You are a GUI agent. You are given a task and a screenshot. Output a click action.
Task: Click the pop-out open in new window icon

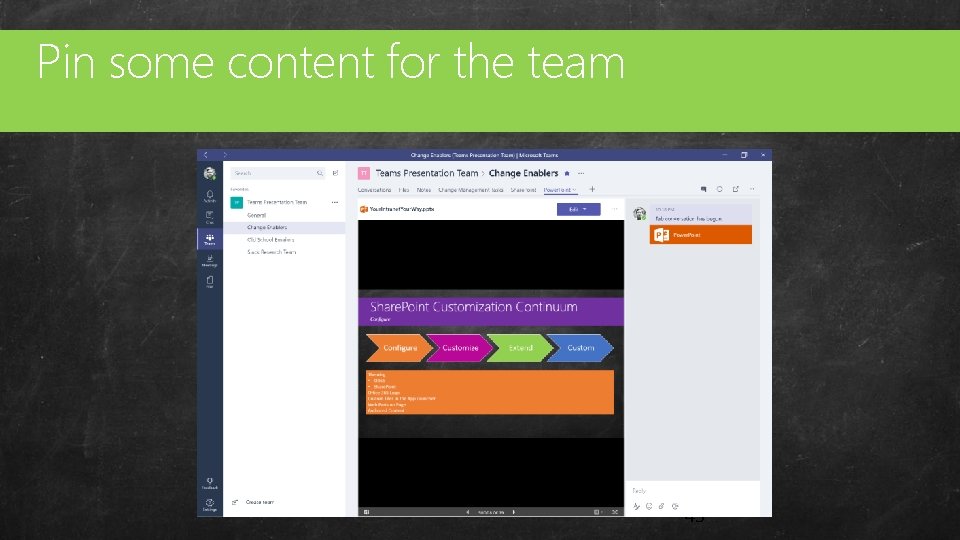(x=736, y=189)
